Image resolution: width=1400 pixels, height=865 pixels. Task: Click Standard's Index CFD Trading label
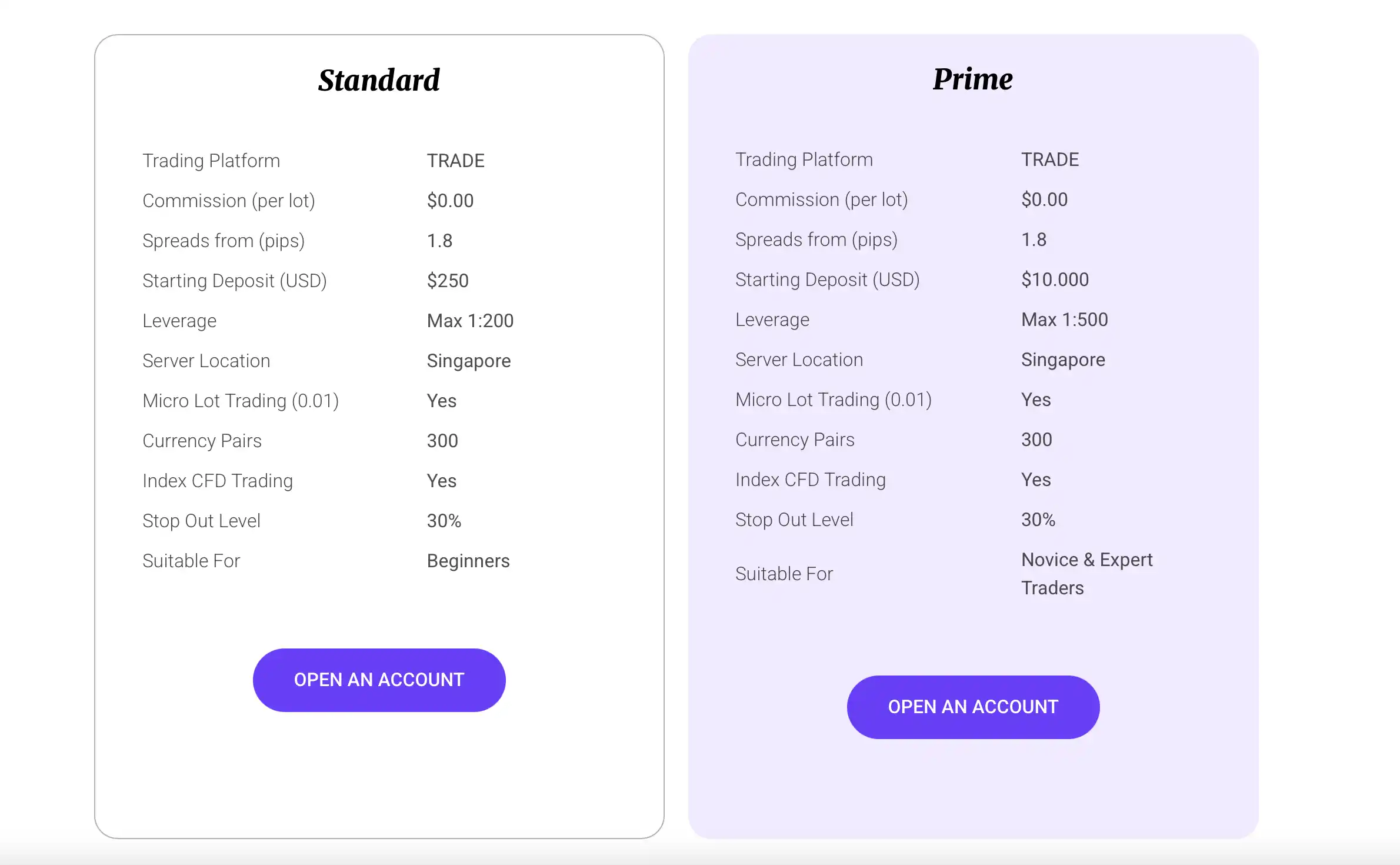pos(218,481)
